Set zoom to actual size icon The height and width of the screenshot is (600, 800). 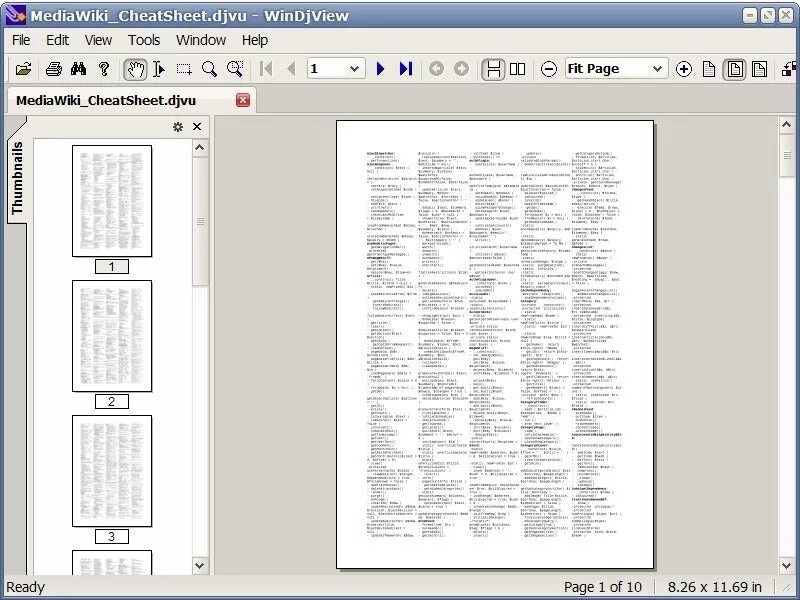click(709, 69)
